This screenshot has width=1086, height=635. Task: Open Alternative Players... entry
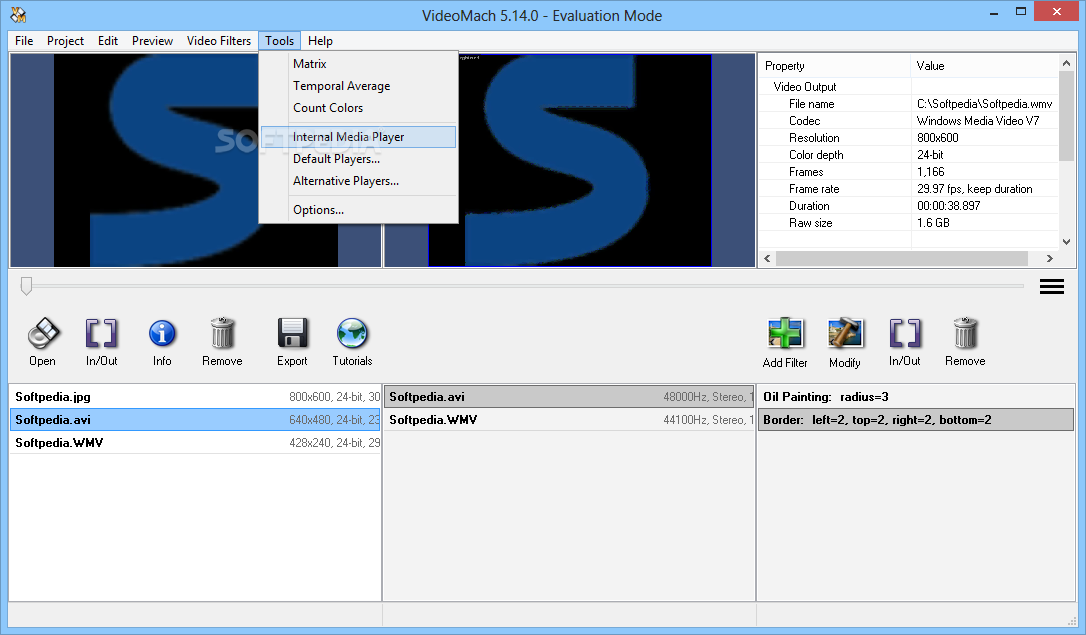click(358, 181)
